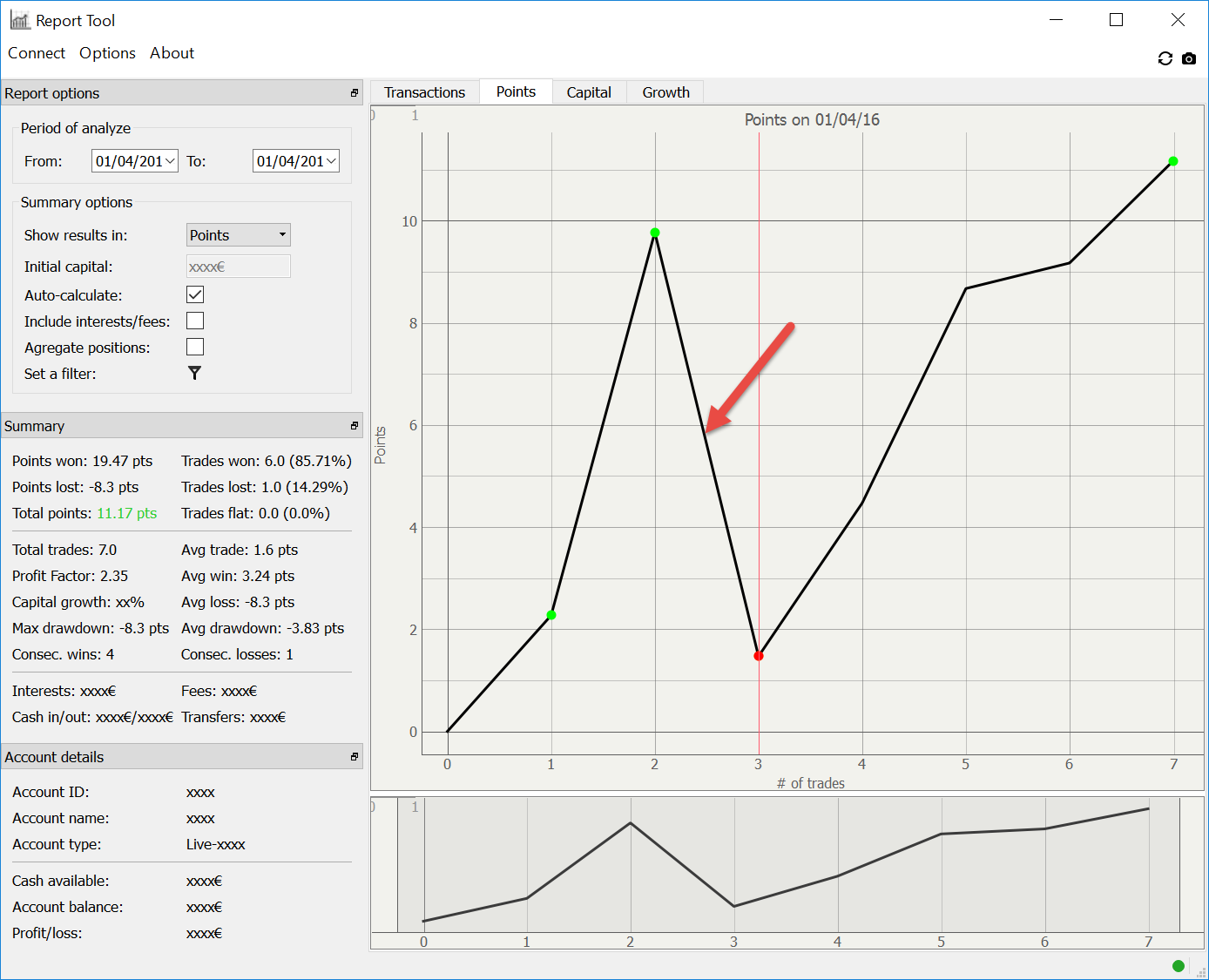1209x980 pixels.
Task: Click the 'Transfers: xxxx€' text
Action: coord(233,717)
